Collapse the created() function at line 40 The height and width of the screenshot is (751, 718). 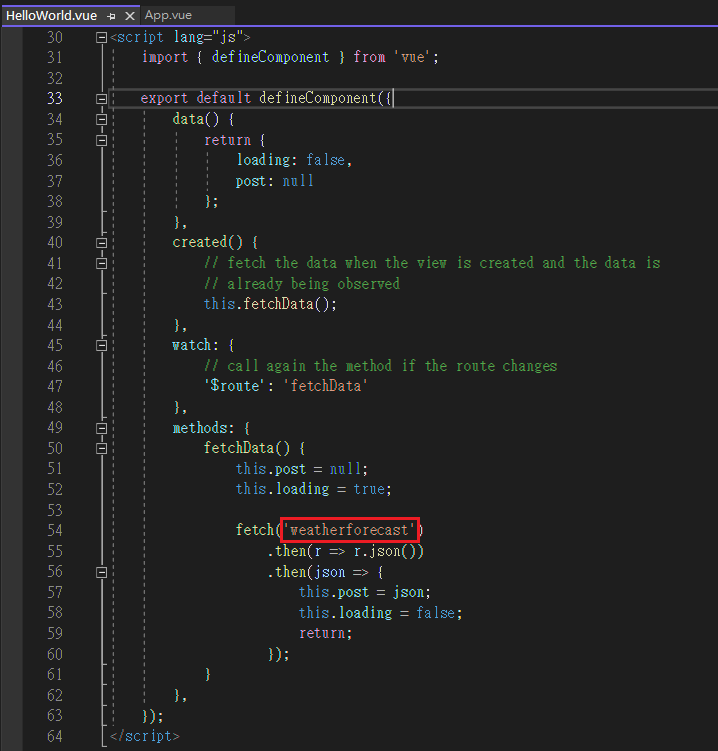point(101,243)
